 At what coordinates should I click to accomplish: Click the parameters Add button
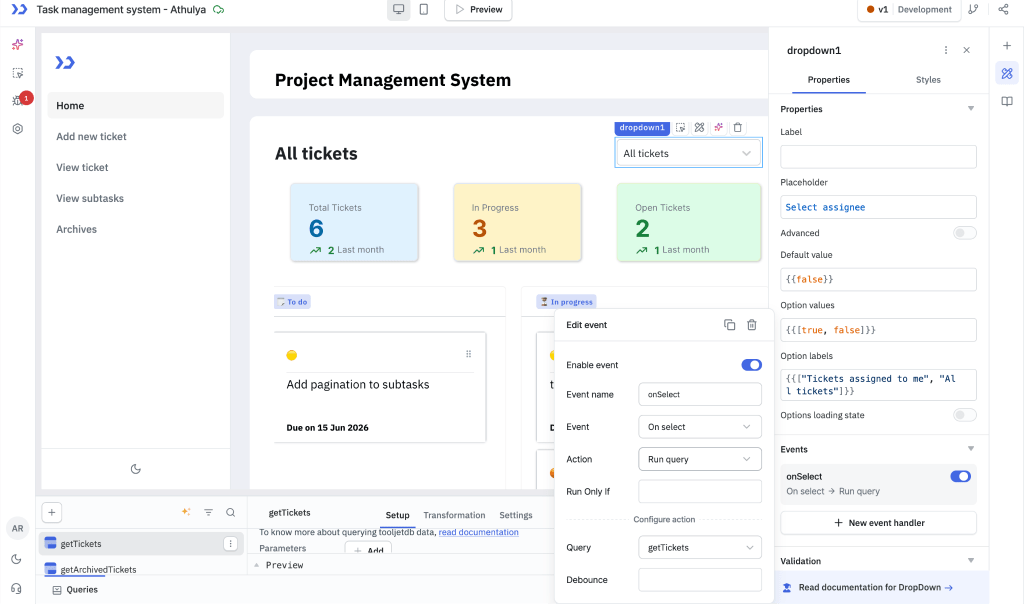click(368, 548)
